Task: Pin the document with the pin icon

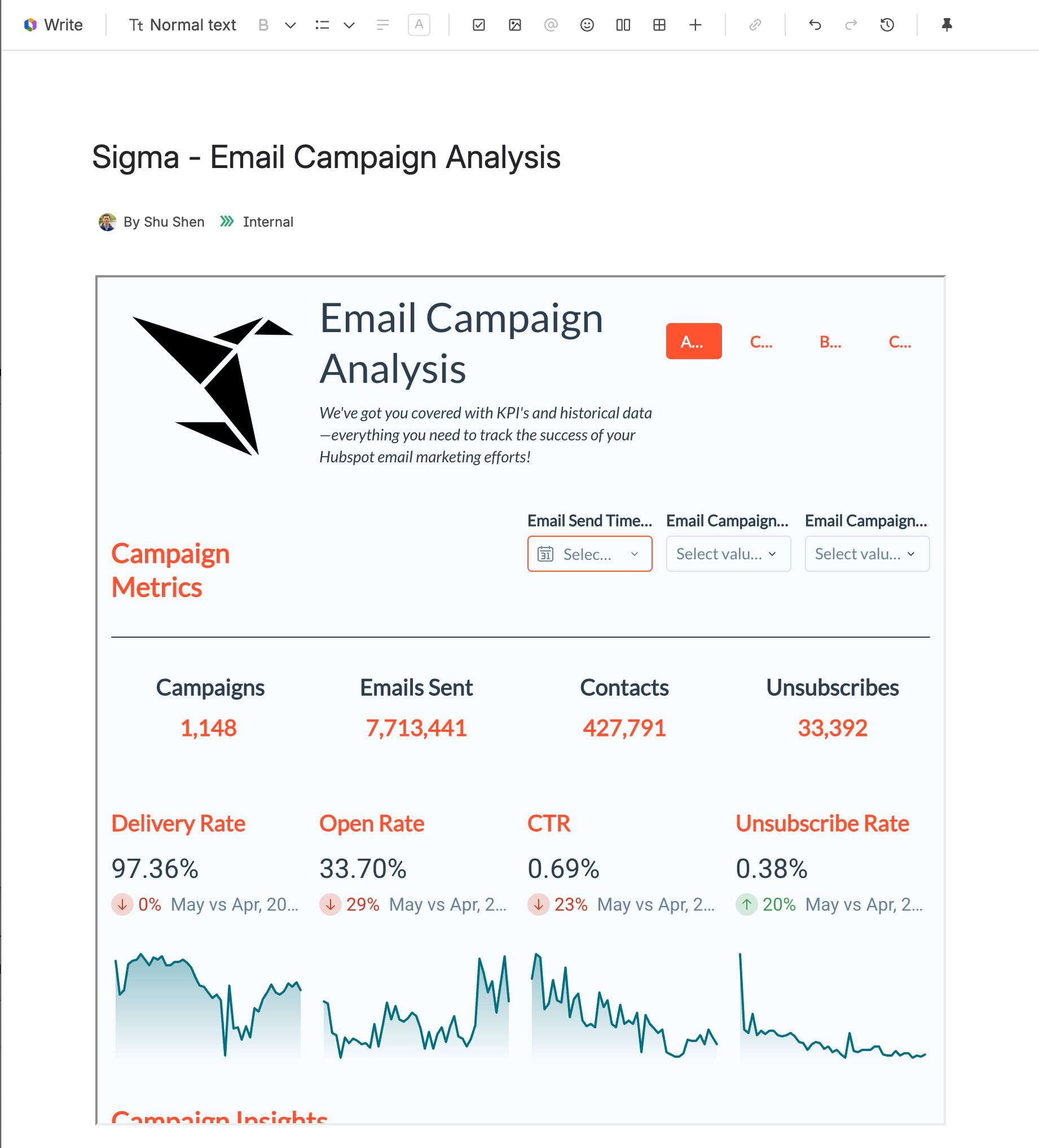Action: (x=946, y=25)
